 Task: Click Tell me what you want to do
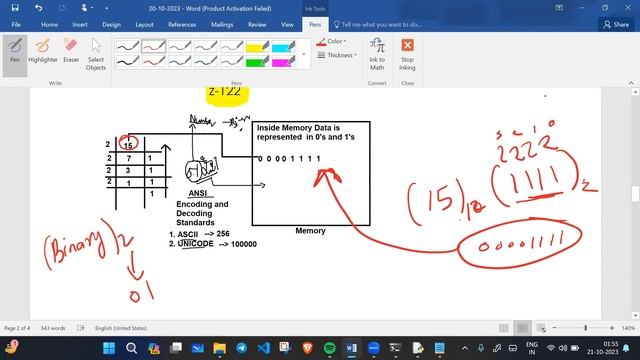[x=378, y=24]
